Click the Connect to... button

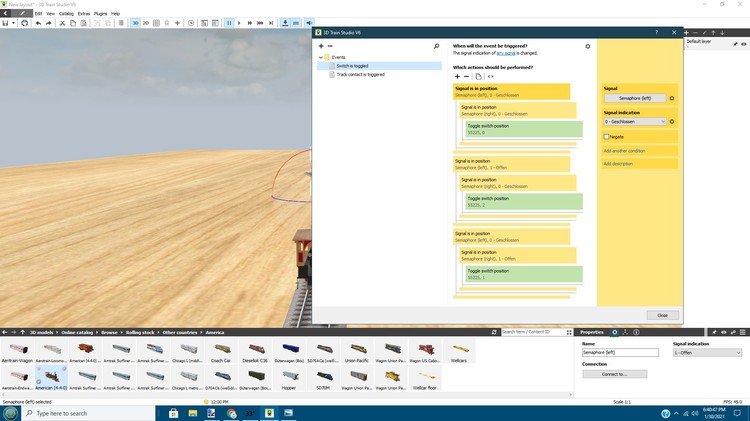click(x=614, y=374)
